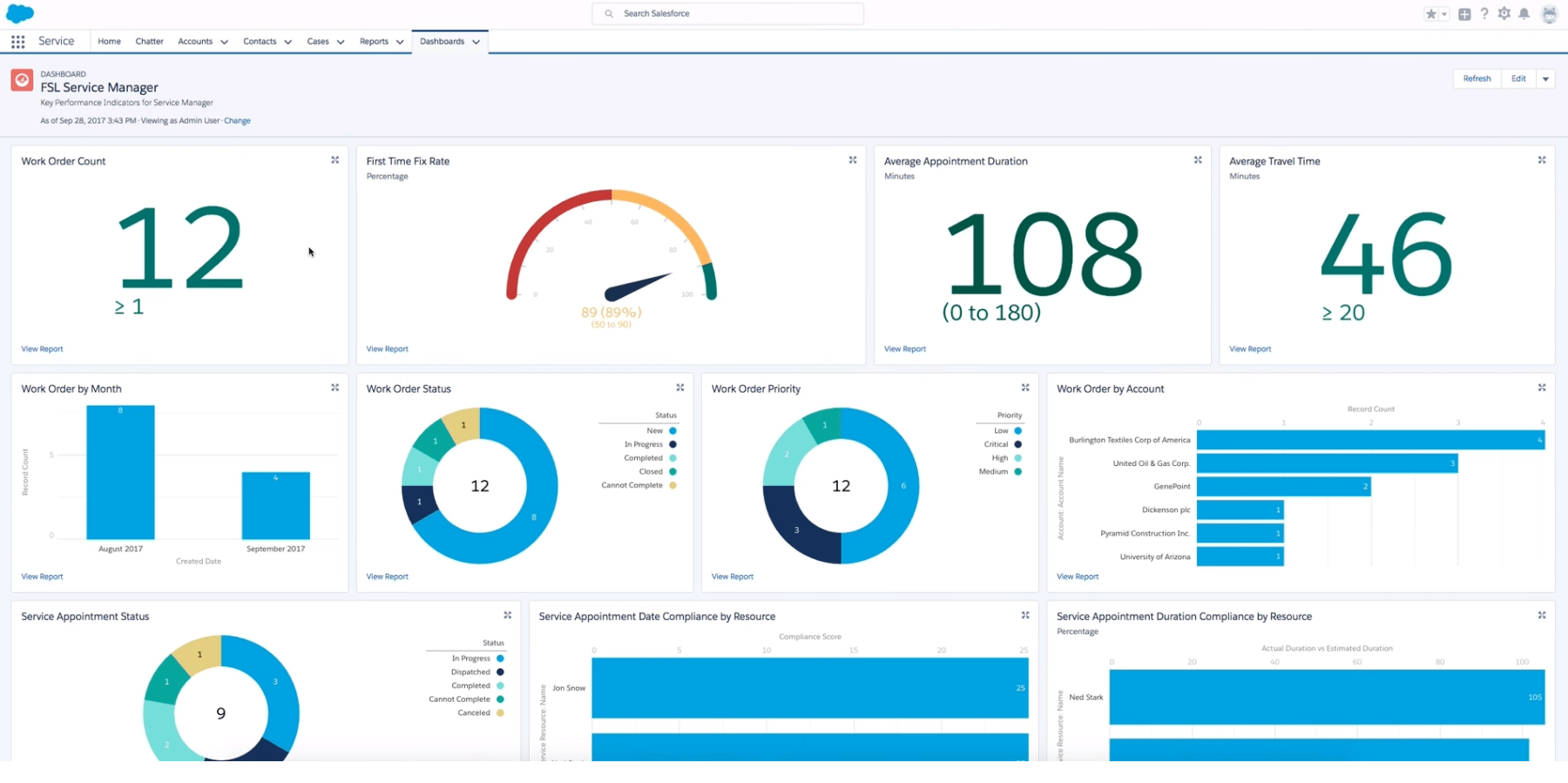Click the Cannot Complete legend dot in Work Order Status
The height and width of the screenshot is (783, 1568).
click(x=672, y=485)
